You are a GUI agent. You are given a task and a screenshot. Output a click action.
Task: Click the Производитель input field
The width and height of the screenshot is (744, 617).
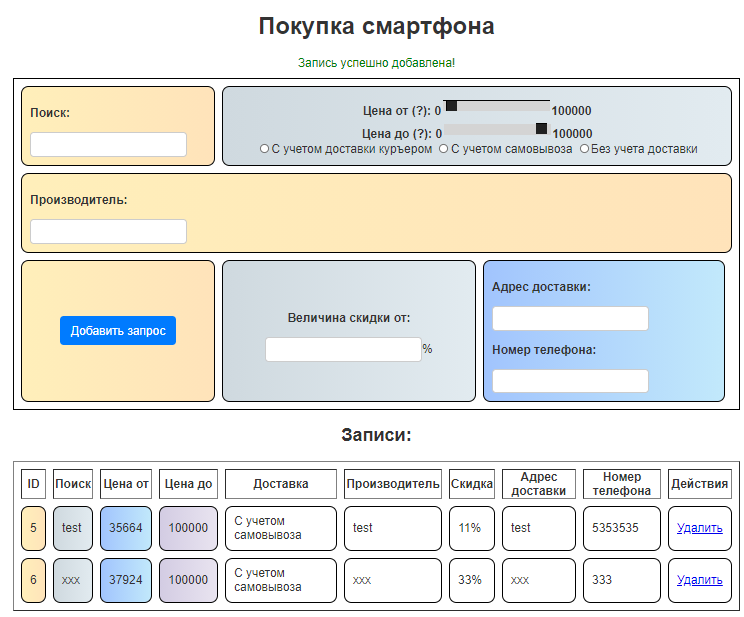[108, 232]
